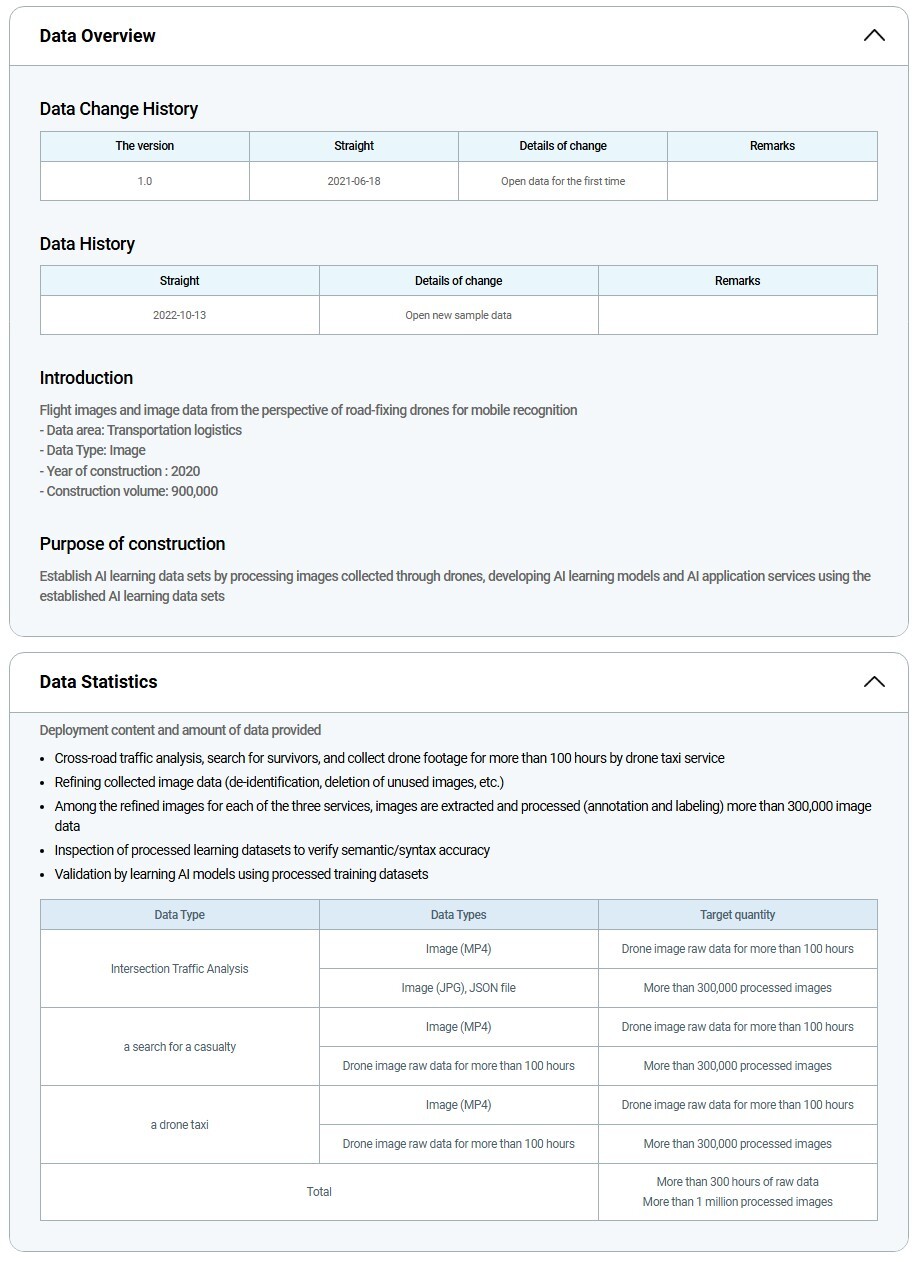Click the Data Statistics heading

coord(99,682)
